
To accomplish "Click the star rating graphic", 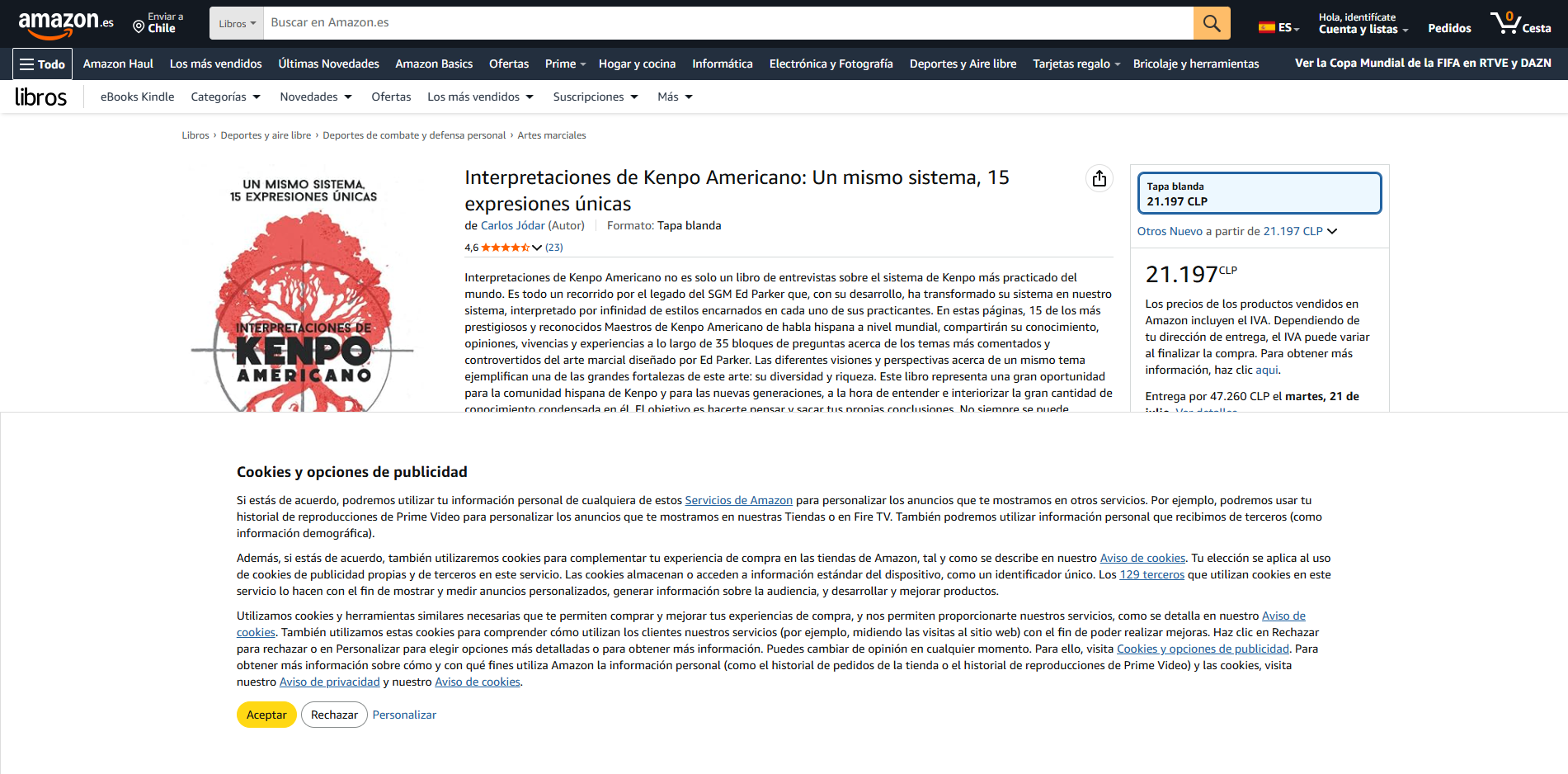I will point(505,248).
